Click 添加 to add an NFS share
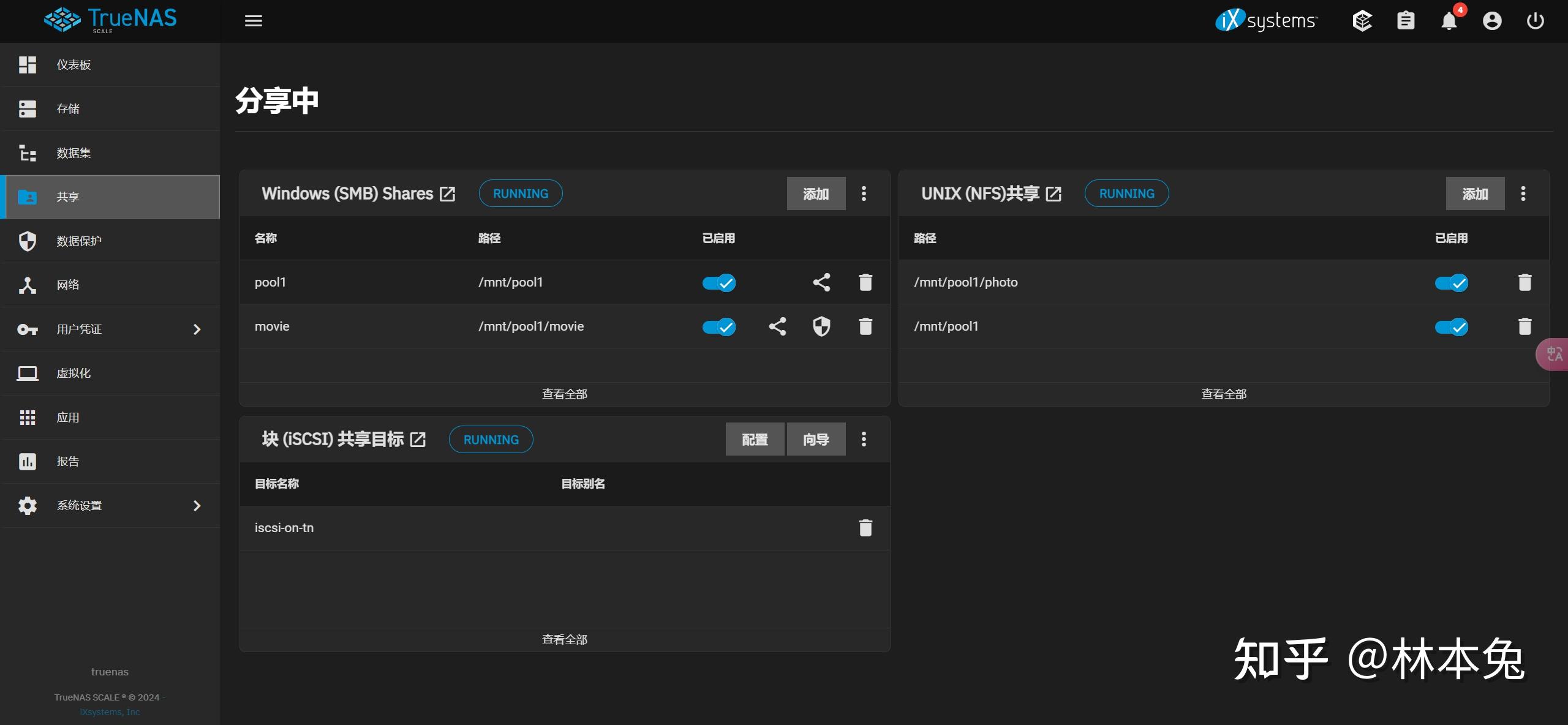This screenshot has width=1568, height=725. point(1475,193)
